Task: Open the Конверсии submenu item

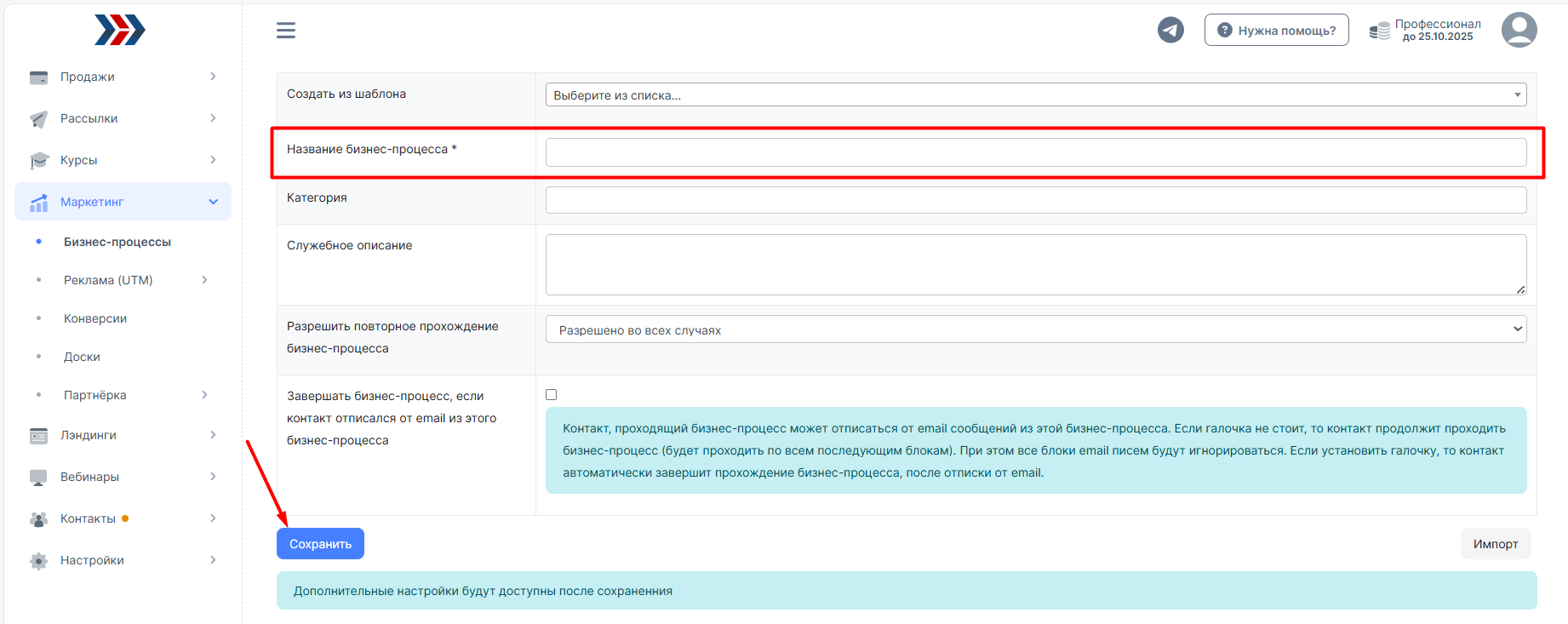Action: [x=95, y=318]
